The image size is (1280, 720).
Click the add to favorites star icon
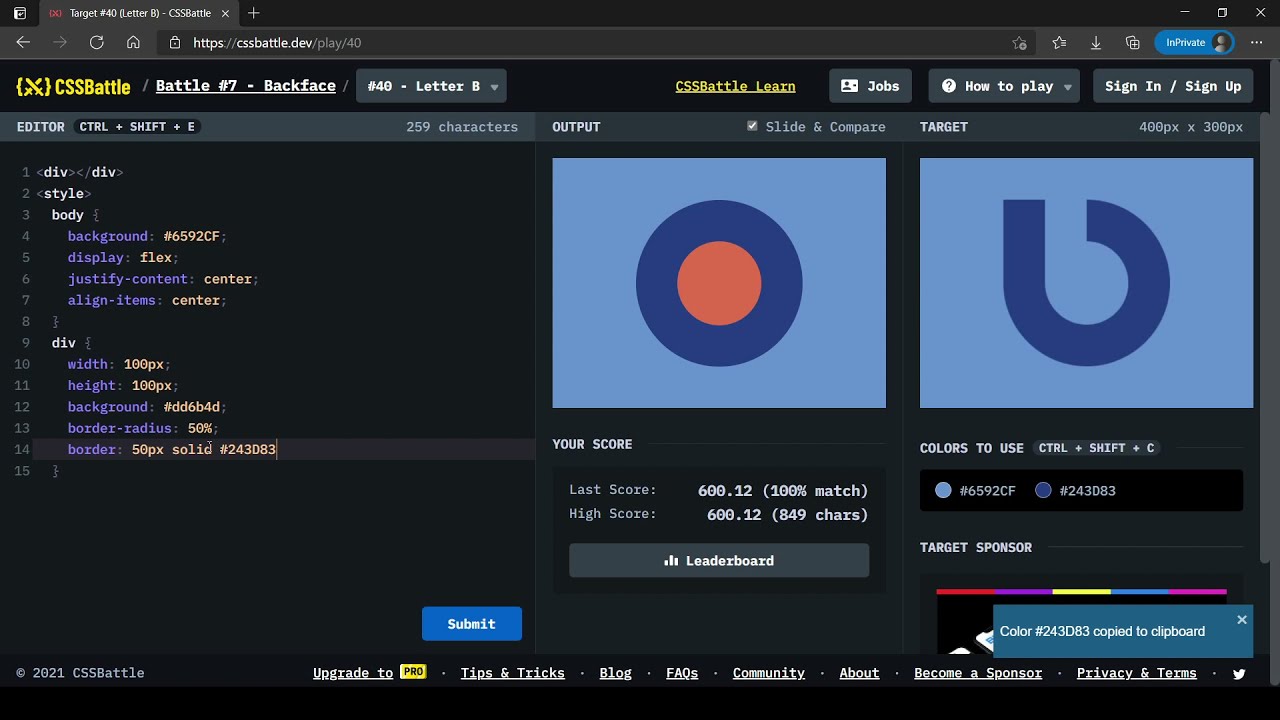(x=1019, y=43)
